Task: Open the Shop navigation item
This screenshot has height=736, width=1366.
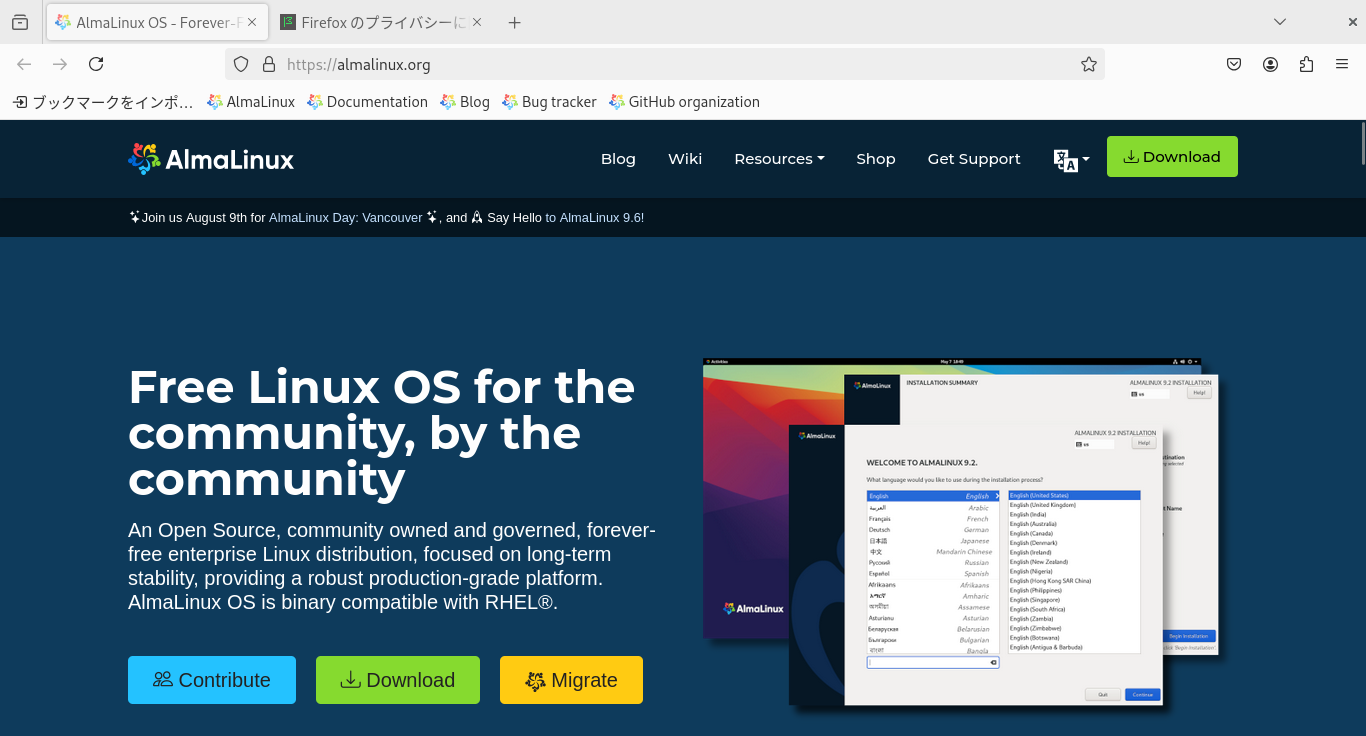Action: [x=876, y=159]
